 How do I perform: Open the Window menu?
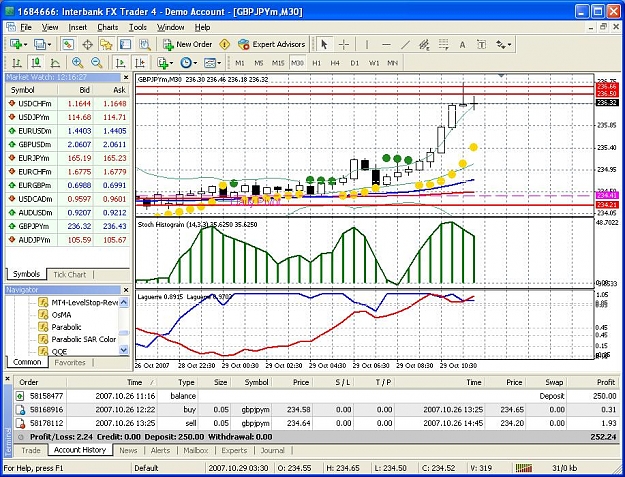(x=171, y=27)
